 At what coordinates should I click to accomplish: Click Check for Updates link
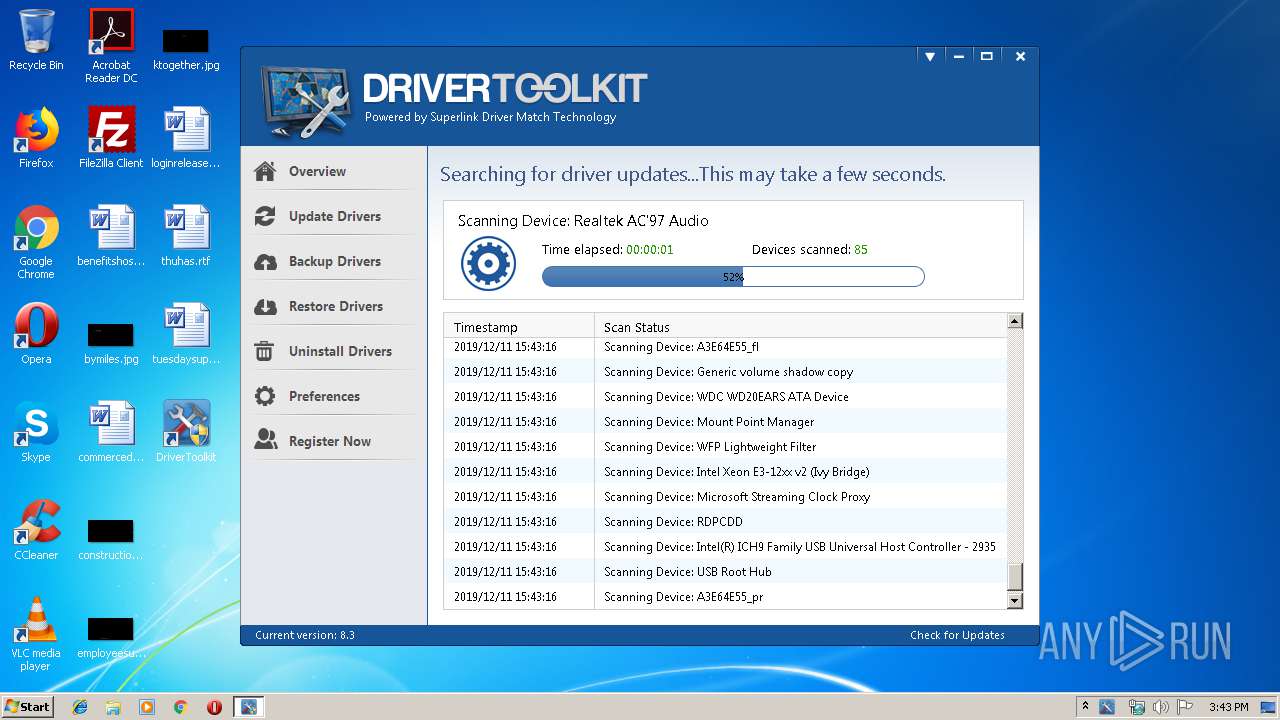point(957,635)
